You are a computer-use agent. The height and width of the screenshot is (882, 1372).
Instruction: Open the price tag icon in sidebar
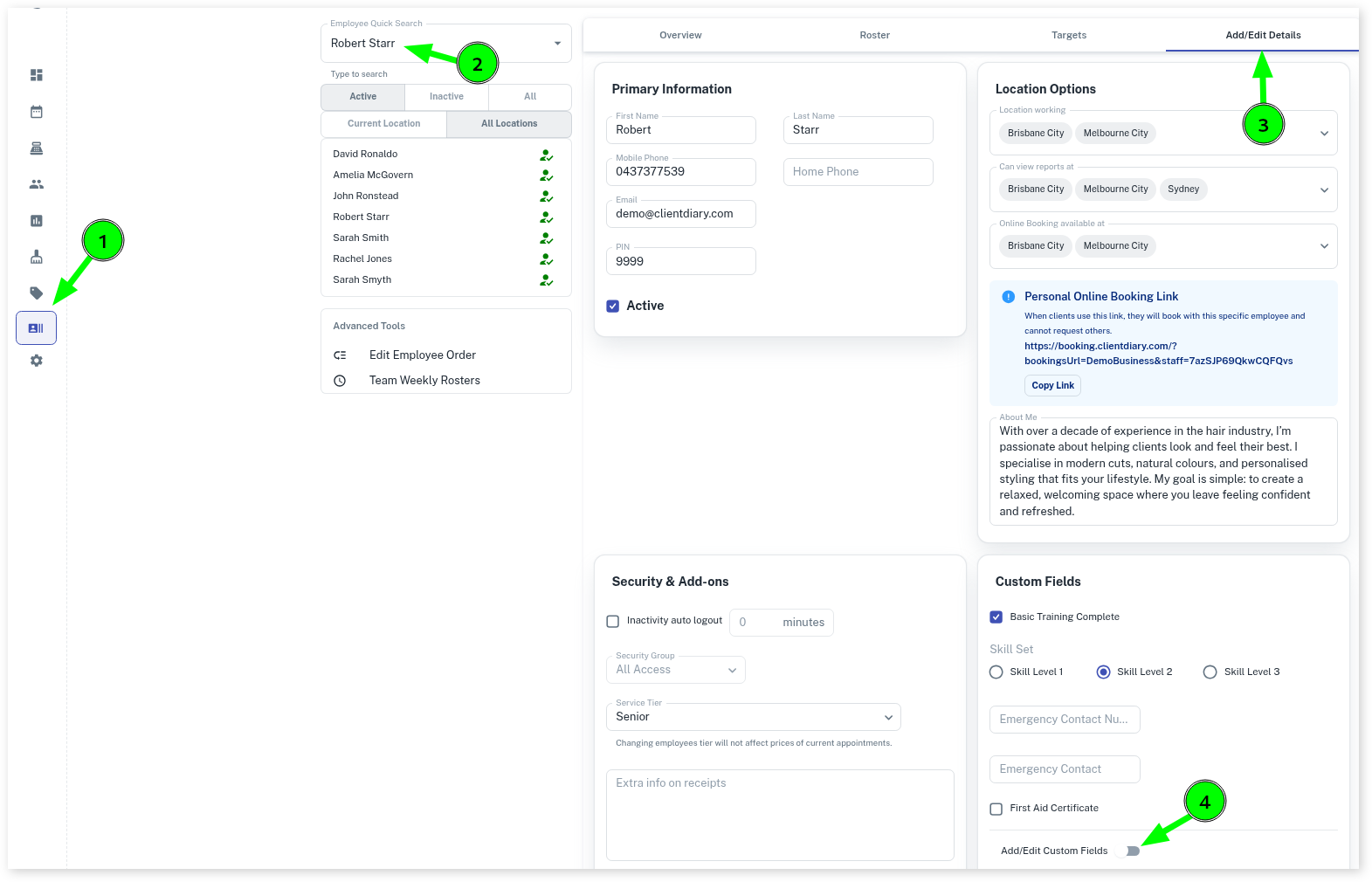coord(36,293)
